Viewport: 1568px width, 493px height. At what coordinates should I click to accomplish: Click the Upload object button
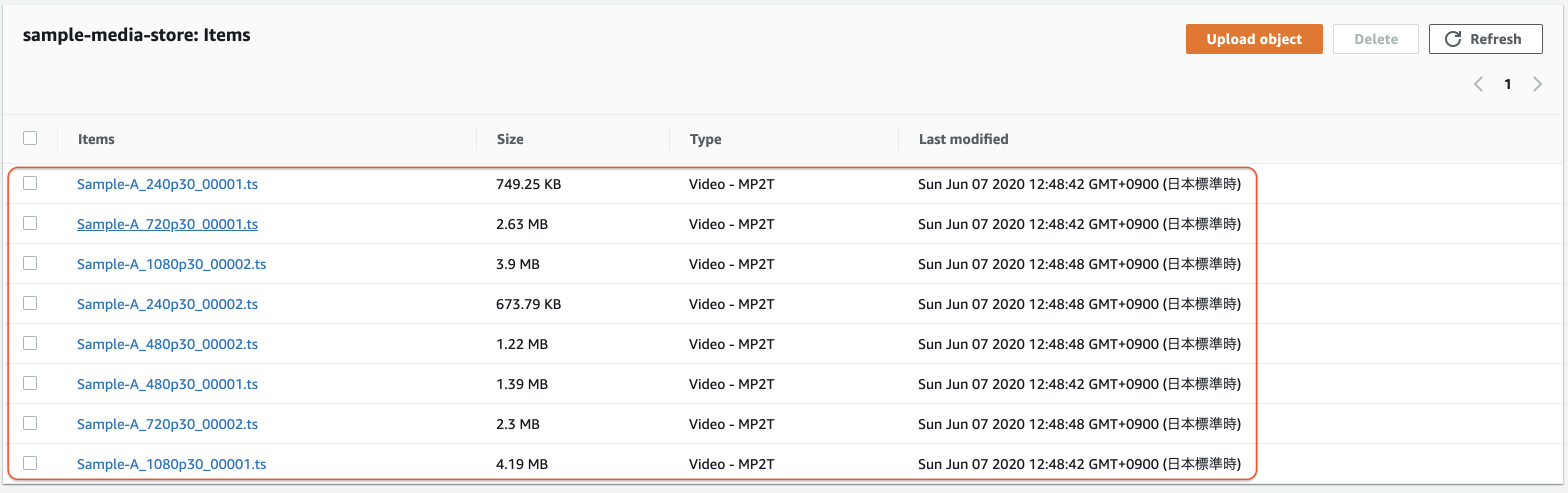pyautogui.click(x=1253, y=39)
